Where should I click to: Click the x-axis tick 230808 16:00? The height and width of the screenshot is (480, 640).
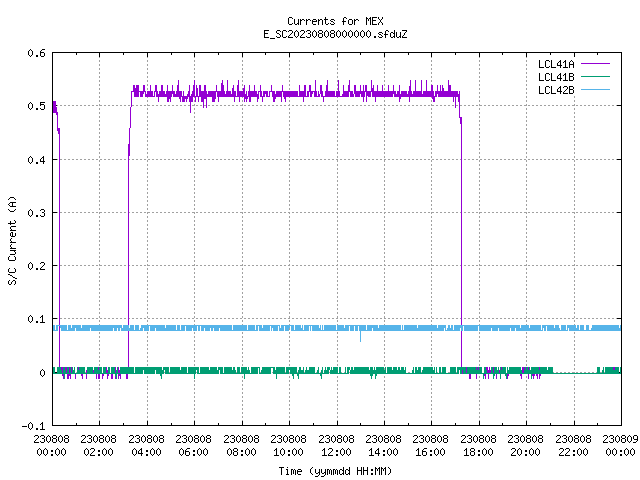click(x=430, y=446)
